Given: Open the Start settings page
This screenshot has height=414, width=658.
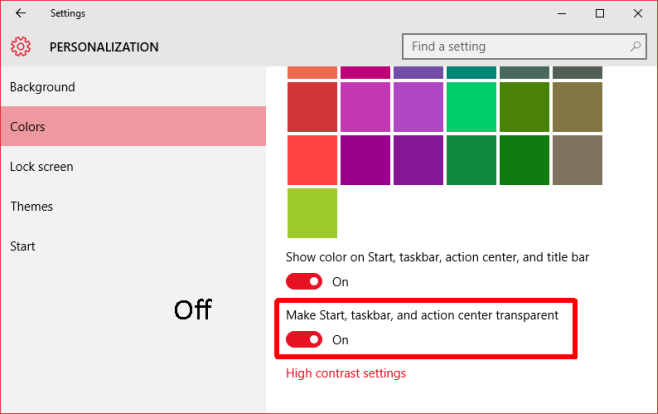Looking at the screenshot, I should [23, 246].
